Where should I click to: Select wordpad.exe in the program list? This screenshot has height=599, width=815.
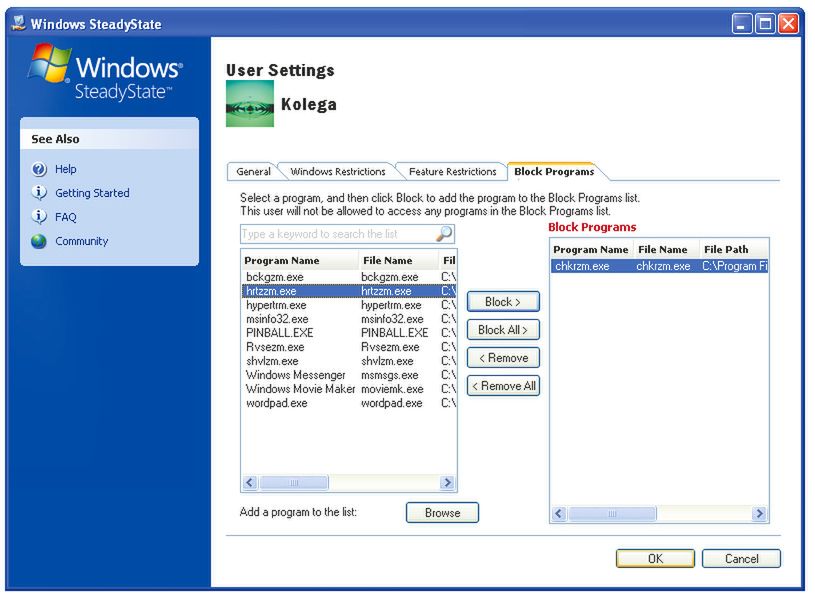349,403
